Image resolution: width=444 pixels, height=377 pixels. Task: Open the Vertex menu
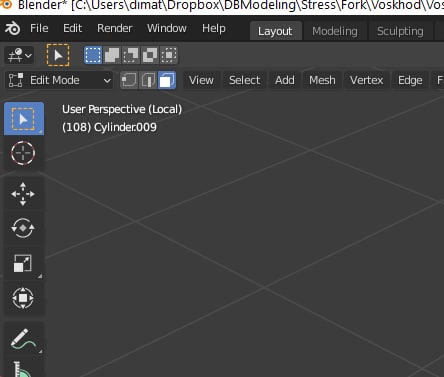(x=366, y=80)
